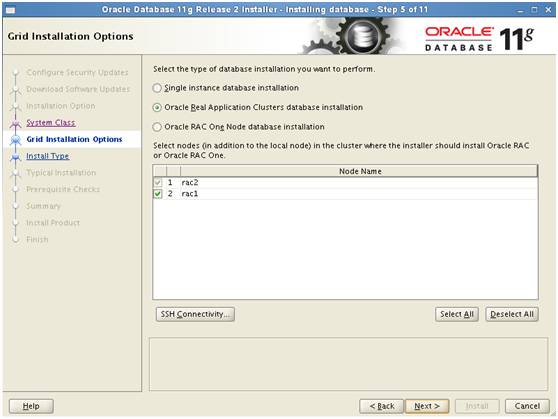
Task: Click the Configure Security Updates step marker
Action: (15, 73)
